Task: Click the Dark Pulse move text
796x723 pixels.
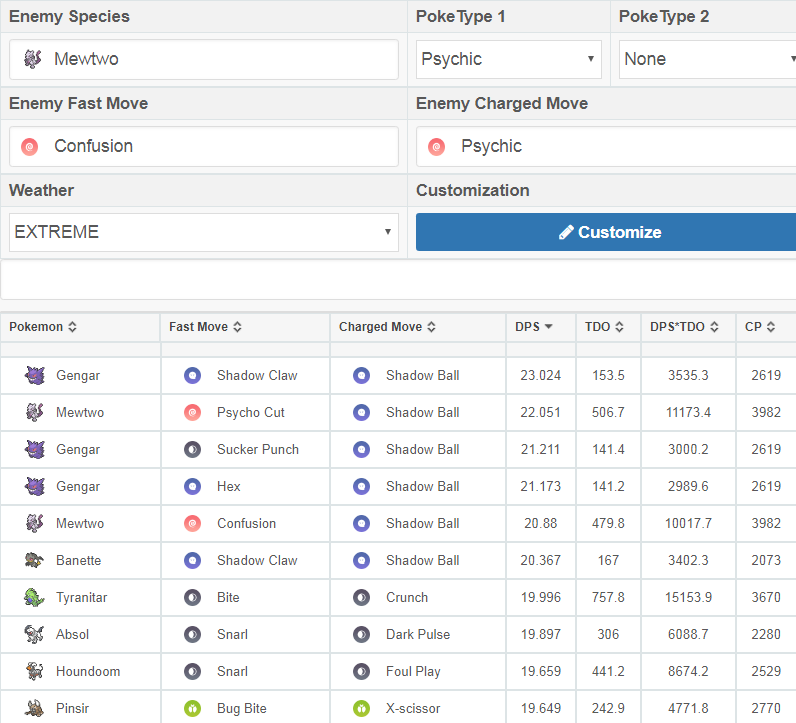Action: 418,635
